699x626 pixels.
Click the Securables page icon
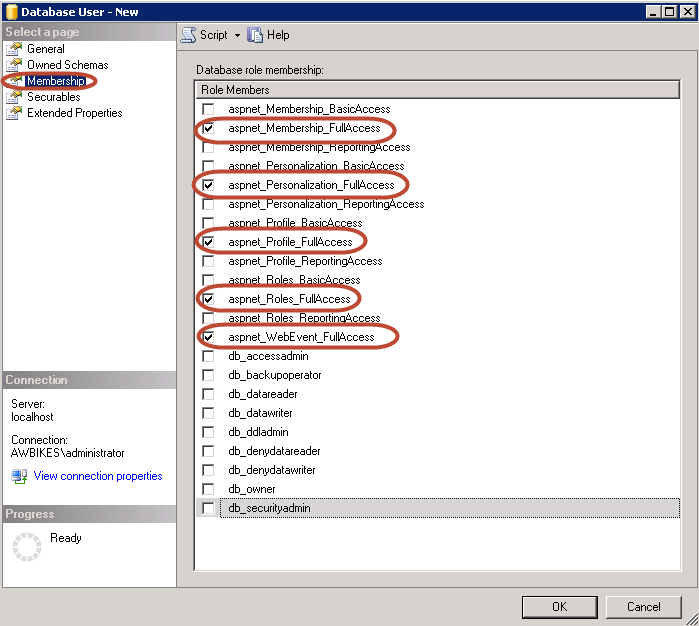click(14, 97)
